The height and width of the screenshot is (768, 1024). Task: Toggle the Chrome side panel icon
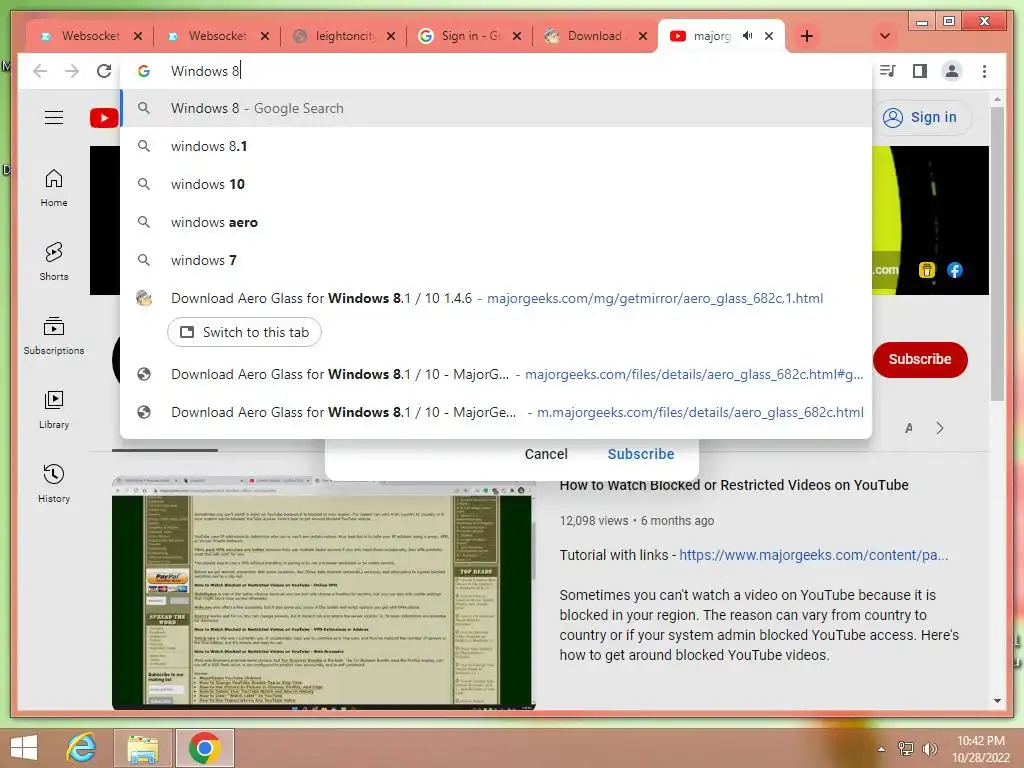[x=920, y=71]
